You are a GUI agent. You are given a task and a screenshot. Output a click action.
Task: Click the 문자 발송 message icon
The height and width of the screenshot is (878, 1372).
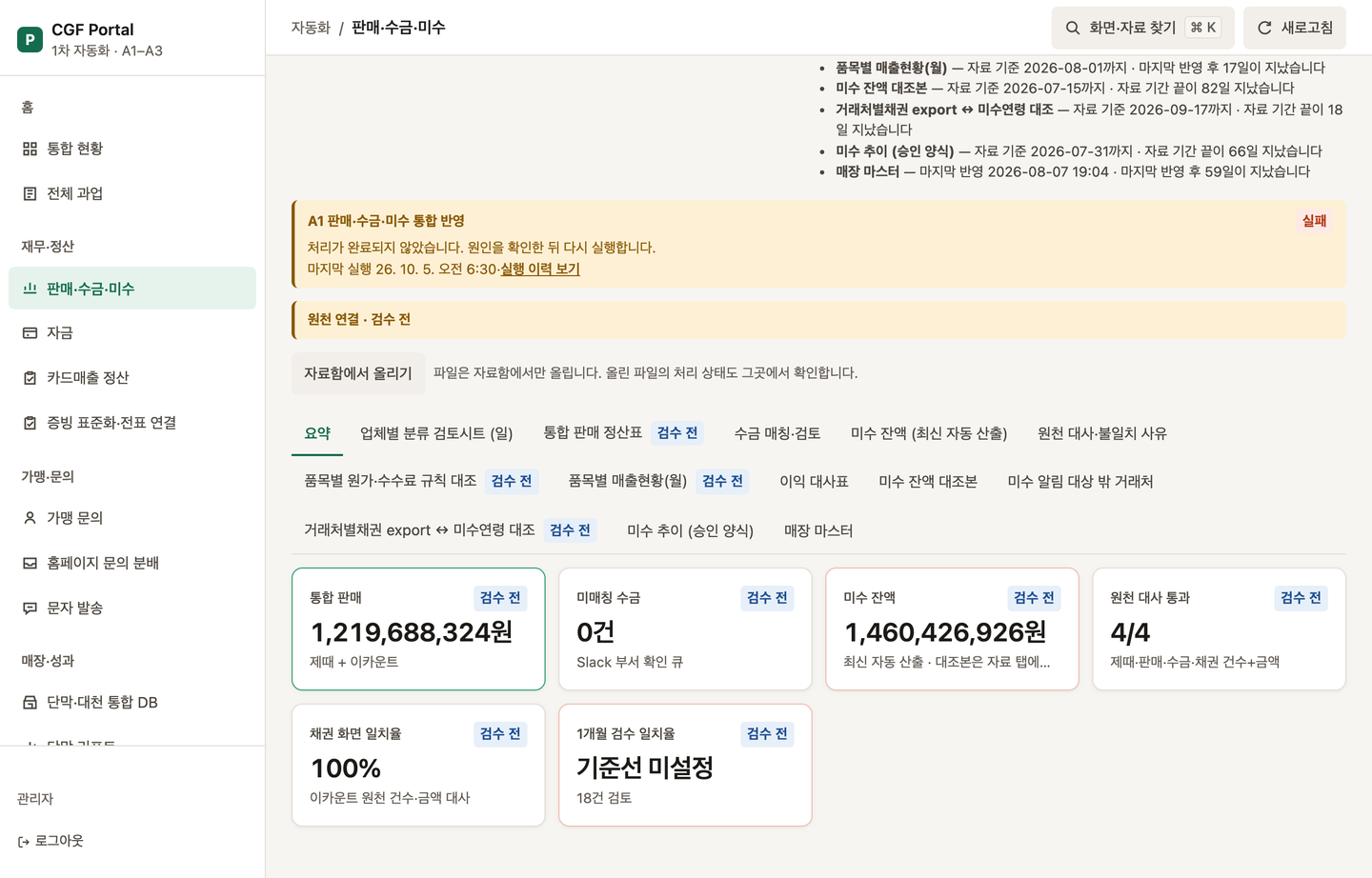[x=30, y=608]
